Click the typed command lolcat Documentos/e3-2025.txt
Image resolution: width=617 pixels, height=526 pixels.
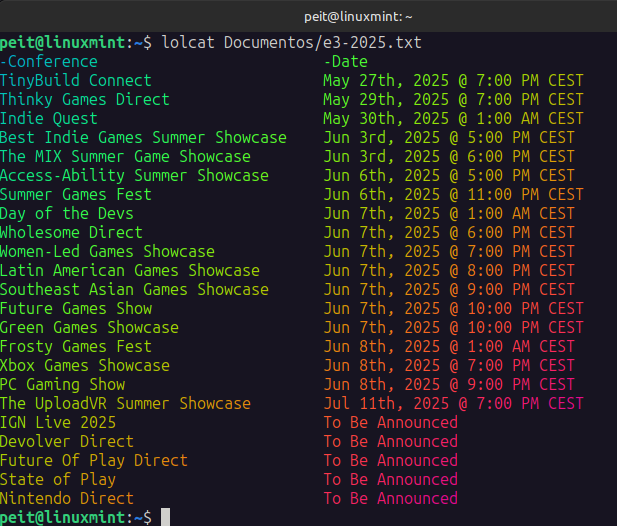tap(292, 42)
